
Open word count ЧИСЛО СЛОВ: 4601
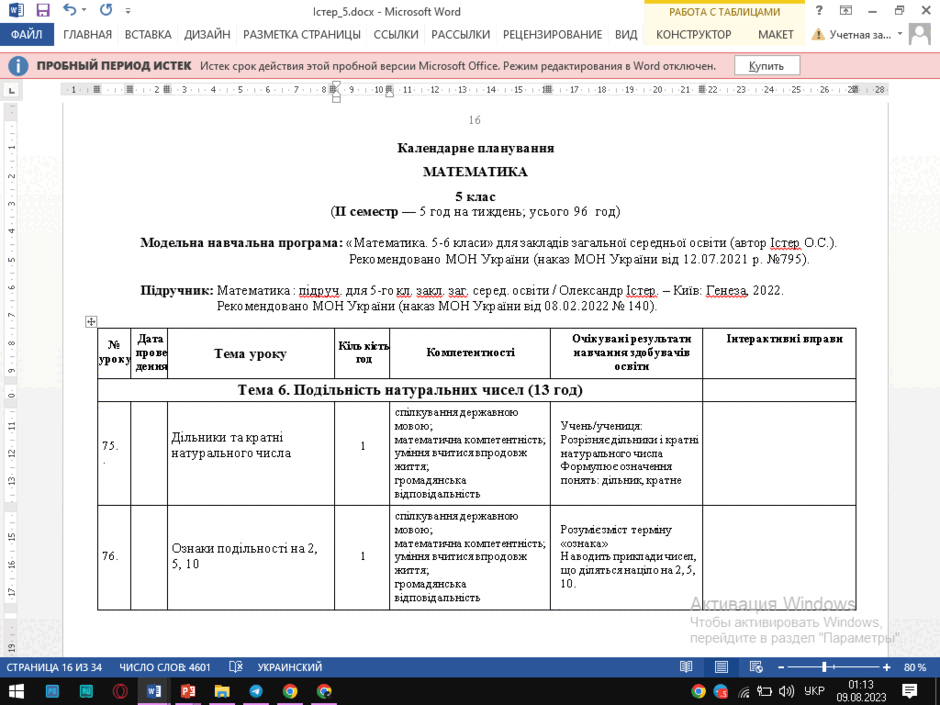pos(165,667)
